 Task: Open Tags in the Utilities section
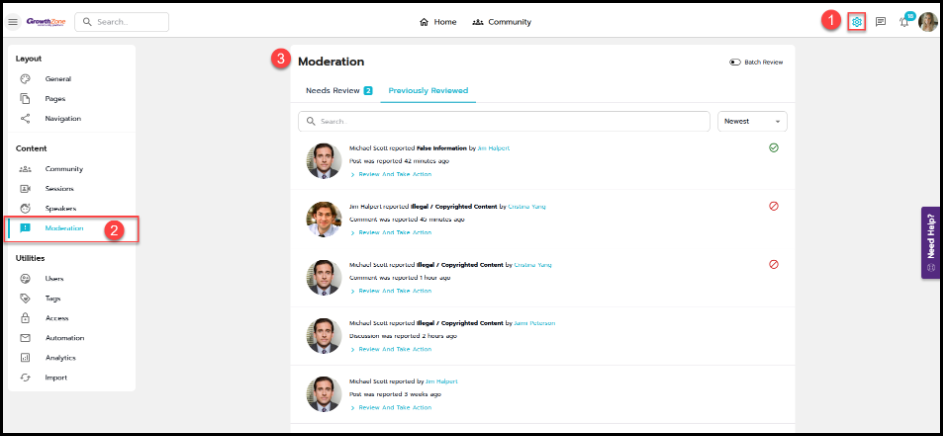pyautogui.click(x=53, y=298)
